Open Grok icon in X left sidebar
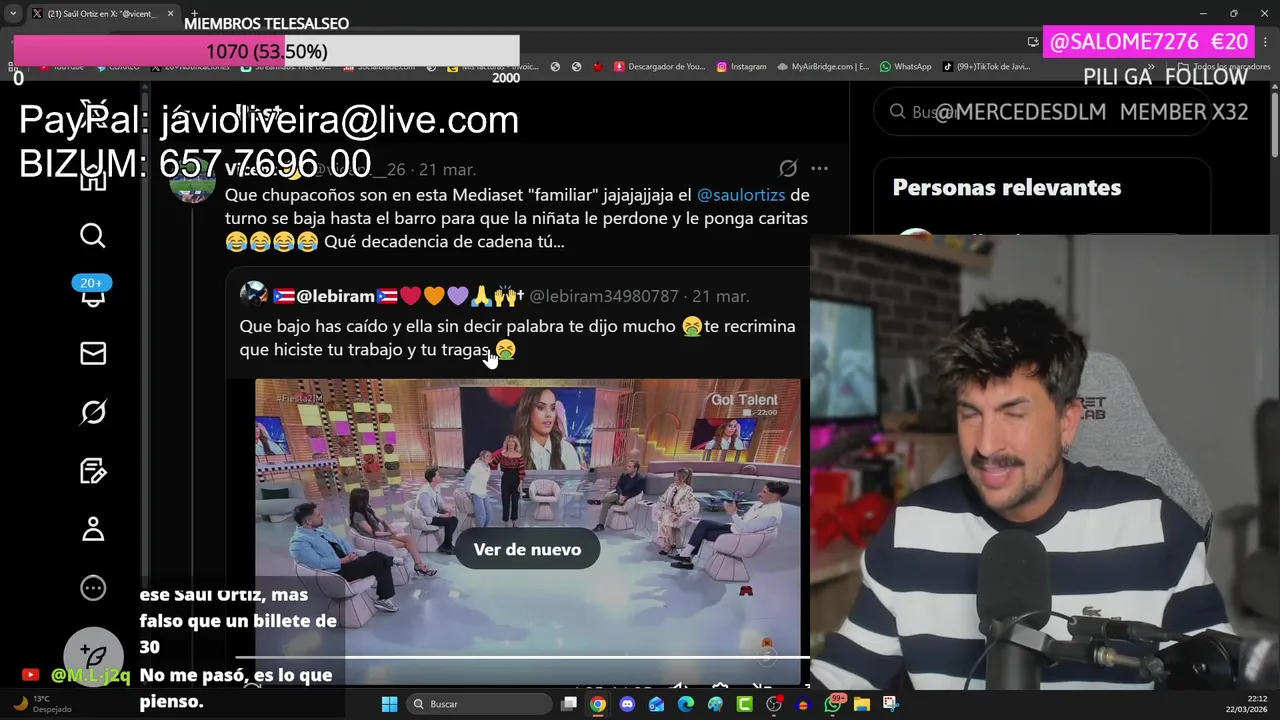 click(93, 412)
